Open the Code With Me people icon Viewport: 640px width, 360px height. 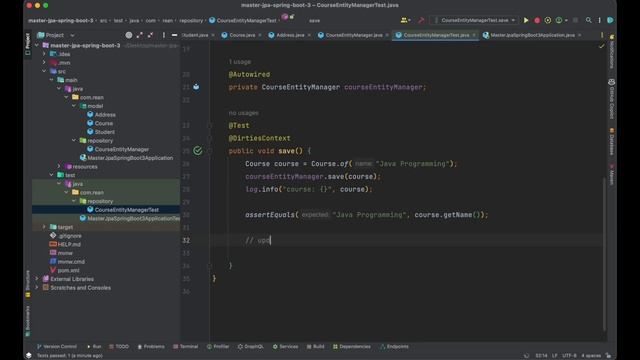(x=404, y=20)
